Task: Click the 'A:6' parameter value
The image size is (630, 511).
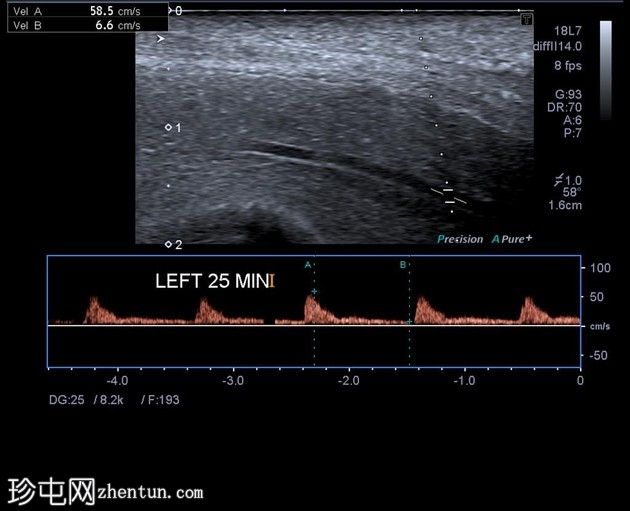Action: [x=572, y=120]
